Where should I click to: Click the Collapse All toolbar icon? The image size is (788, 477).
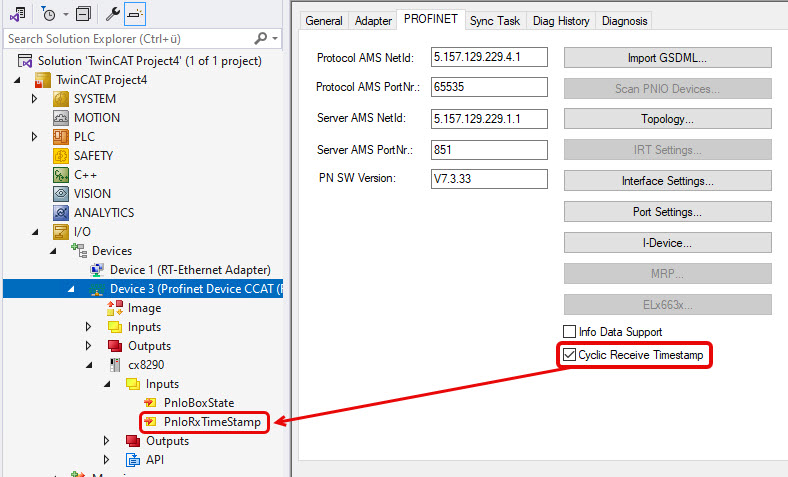82,15
